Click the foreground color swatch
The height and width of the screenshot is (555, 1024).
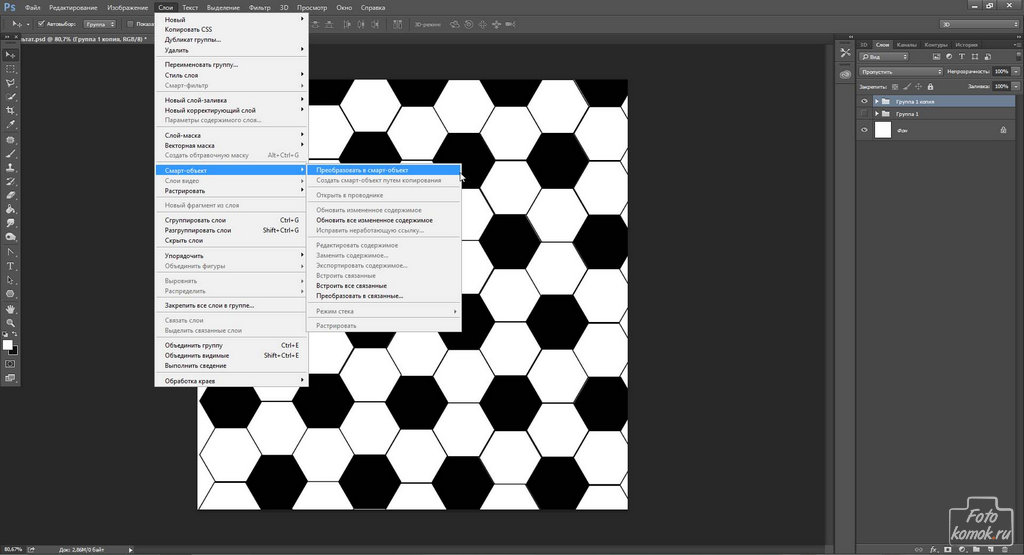[x=7, y=345]
